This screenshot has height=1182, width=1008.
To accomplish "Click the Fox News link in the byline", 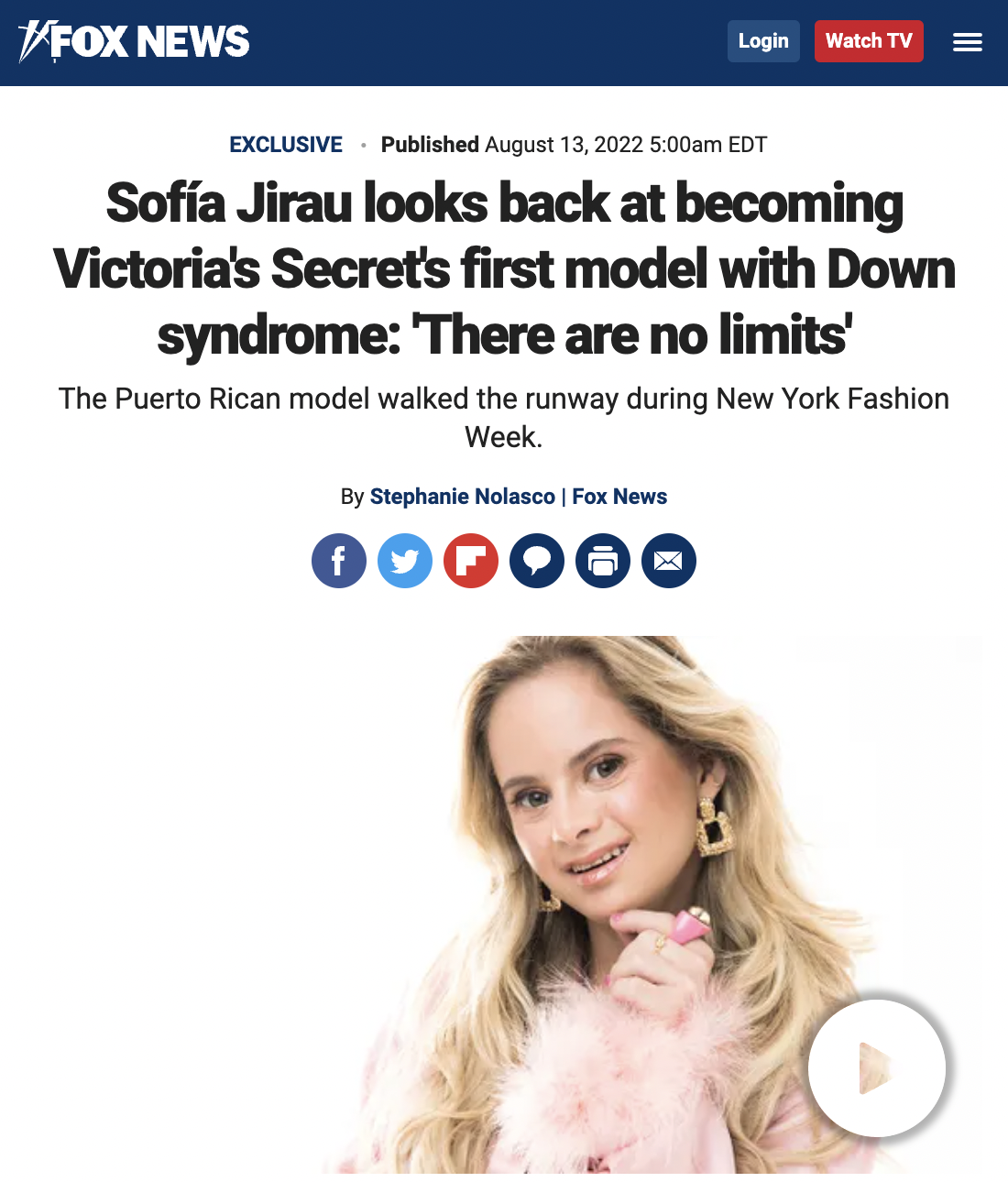I will (x=619, y=497).
